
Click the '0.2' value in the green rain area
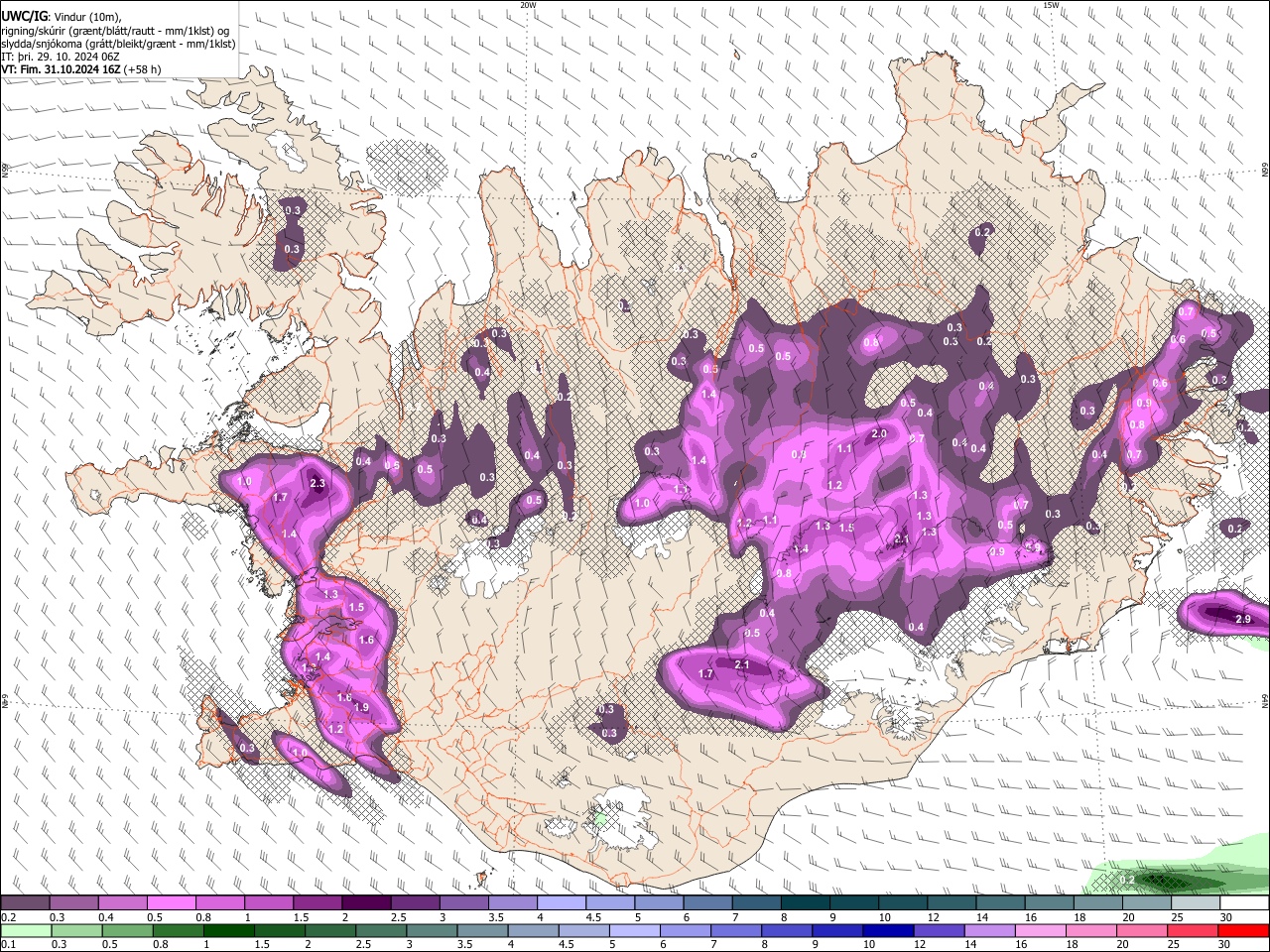point(1127,880)
